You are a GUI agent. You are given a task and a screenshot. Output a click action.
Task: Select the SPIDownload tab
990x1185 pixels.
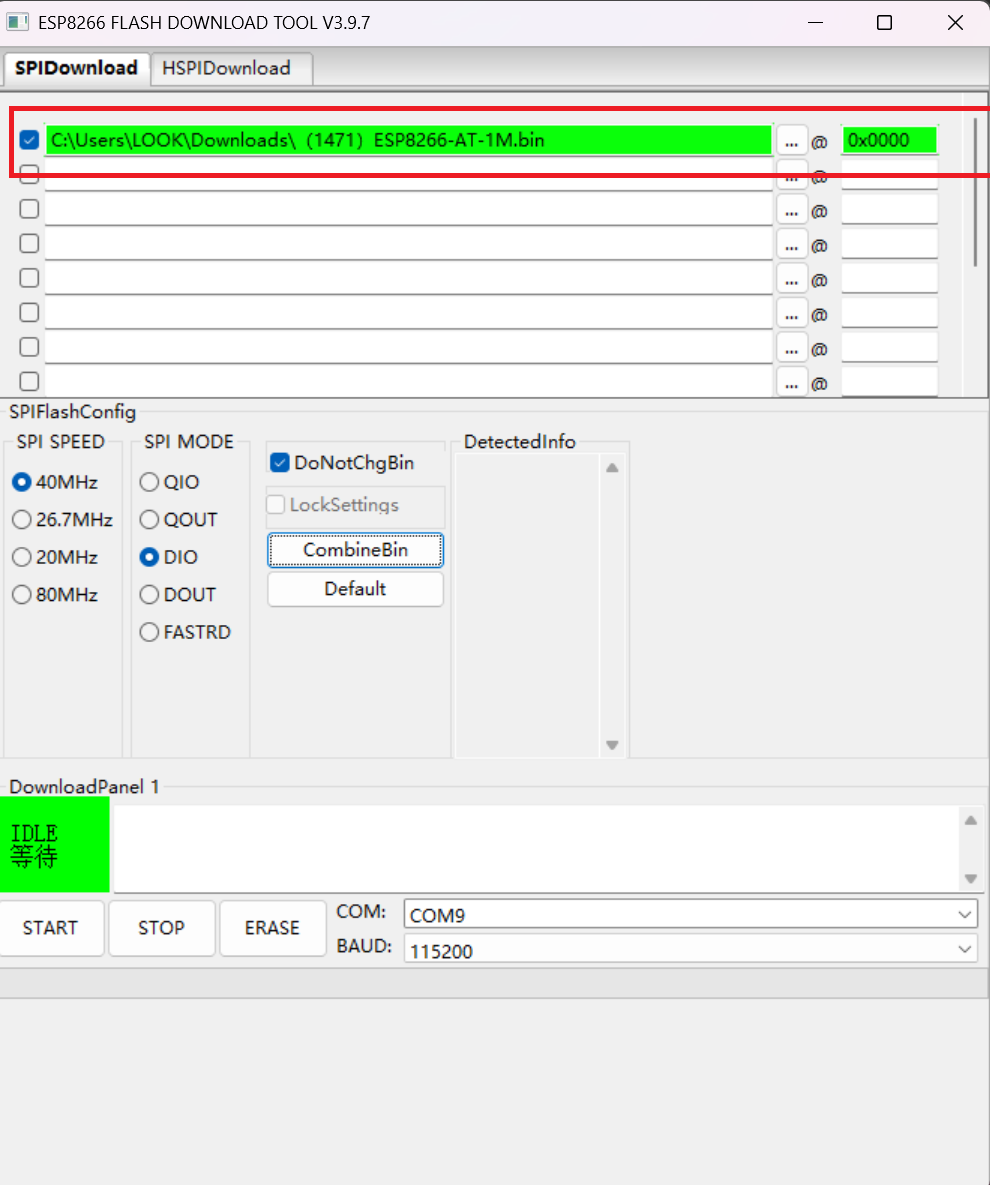[x=76, y=68]
